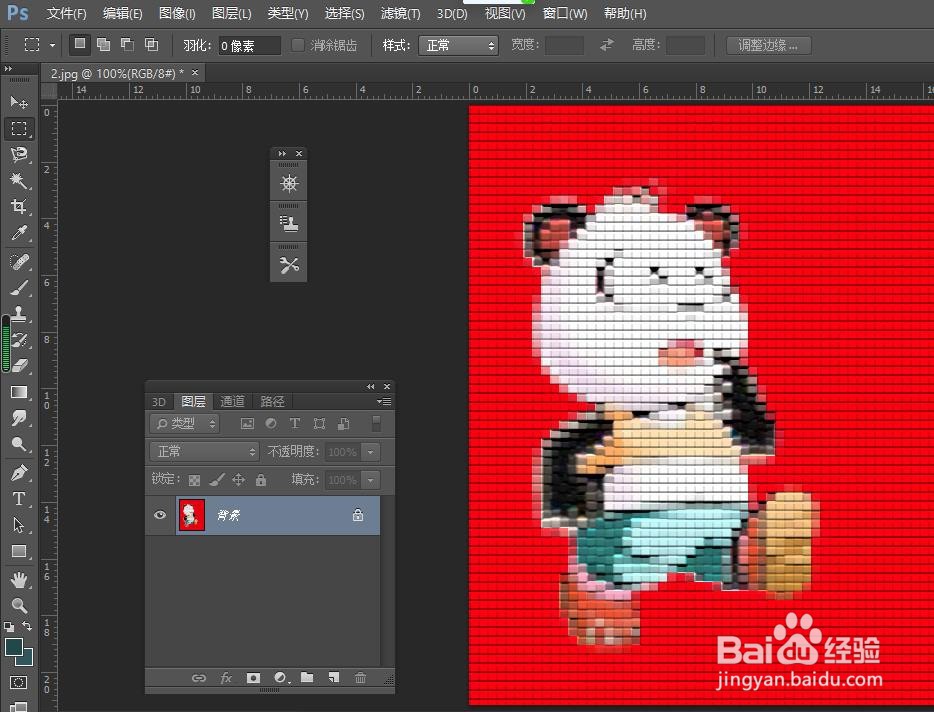Open the 文件(F) menu
This screenshot has width=934, height=712.
pyautogui.click(x=66, y=13)
